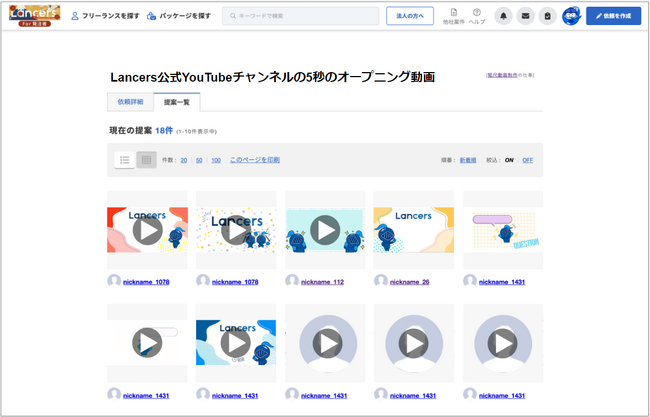650x417 pixels.
Task: Set 絞込 filter to ON
Action: coord(509,160)
